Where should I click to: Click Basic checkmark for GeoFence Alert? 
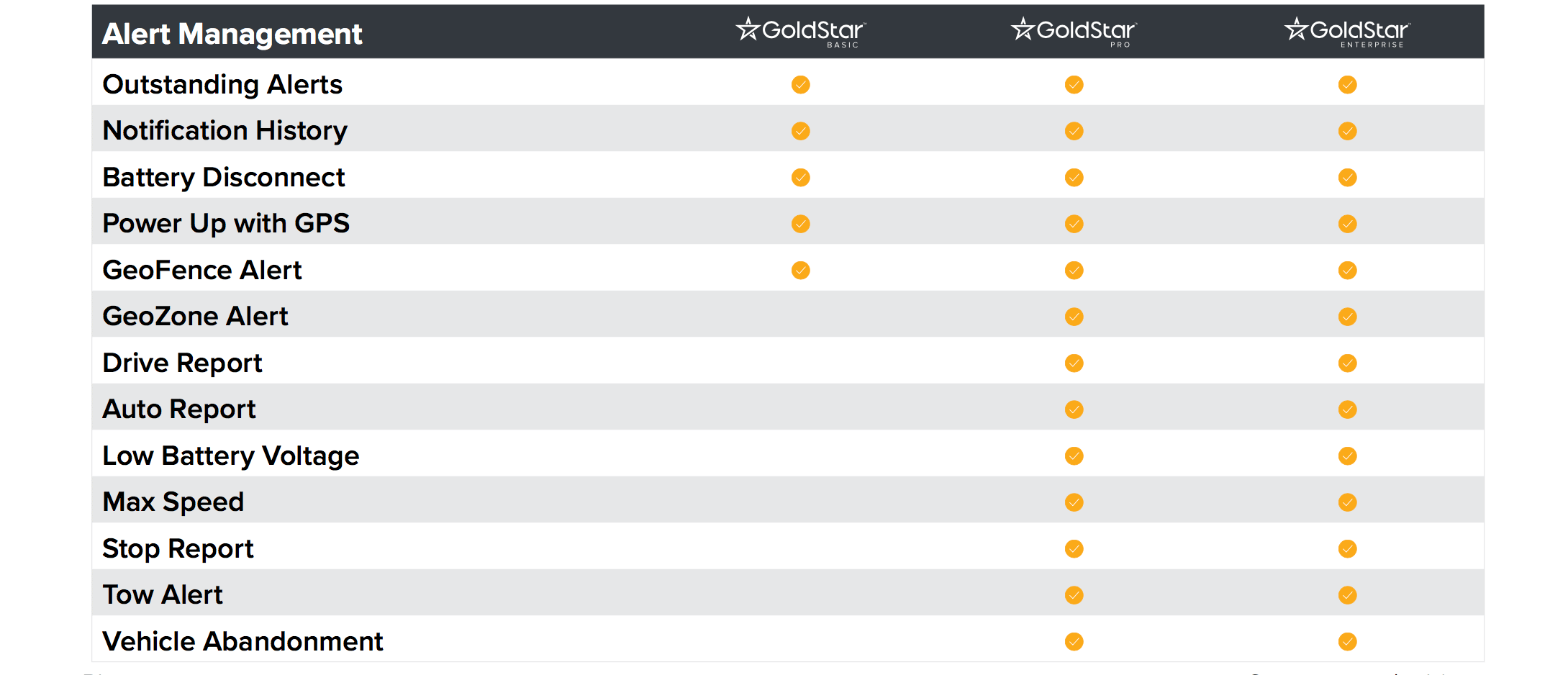pos(801,271)
